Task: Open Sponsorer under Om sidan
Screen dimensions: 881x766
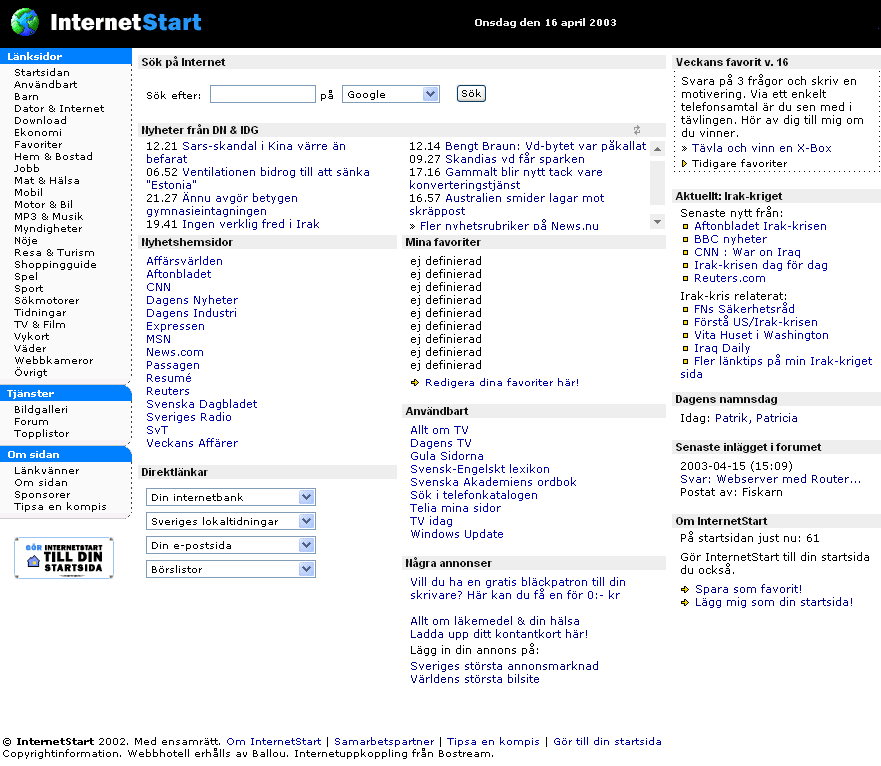Action: coord(42,495)
